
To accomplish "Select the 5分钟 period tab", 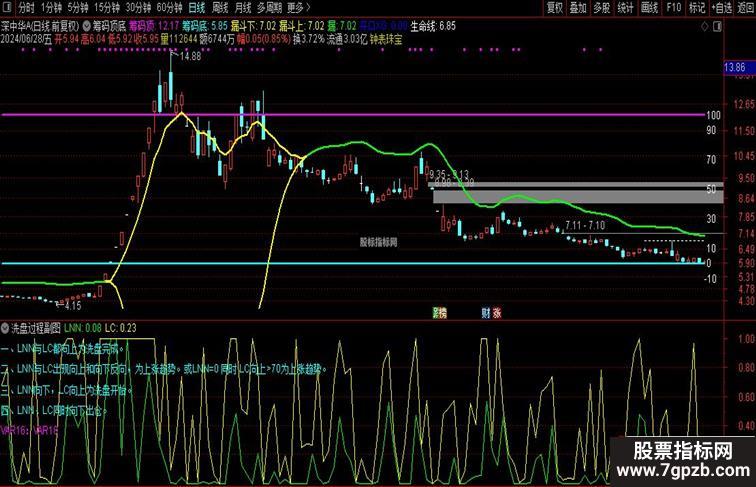I will [78, 7].
